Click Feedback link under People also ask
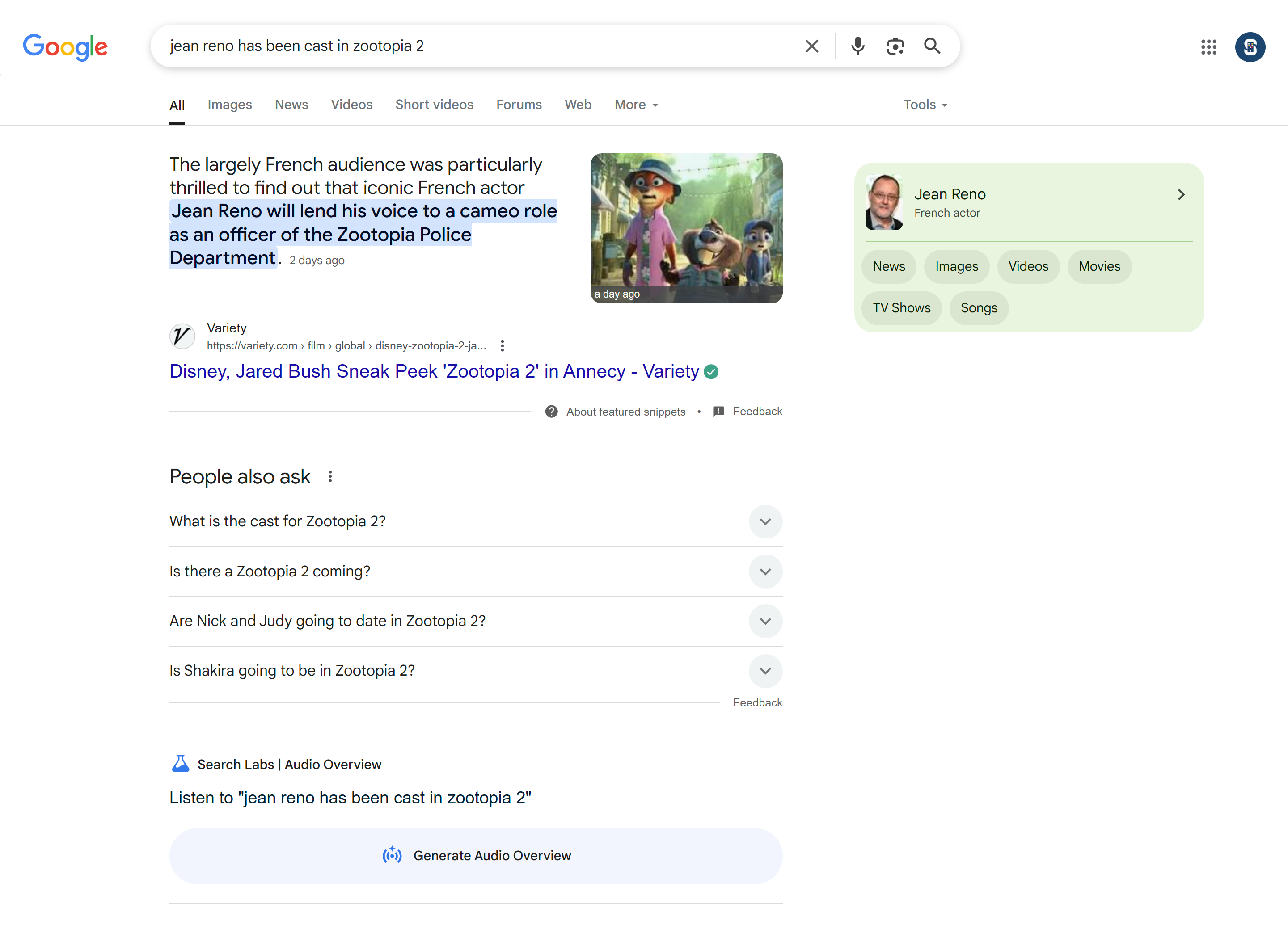 click(757, 702)
